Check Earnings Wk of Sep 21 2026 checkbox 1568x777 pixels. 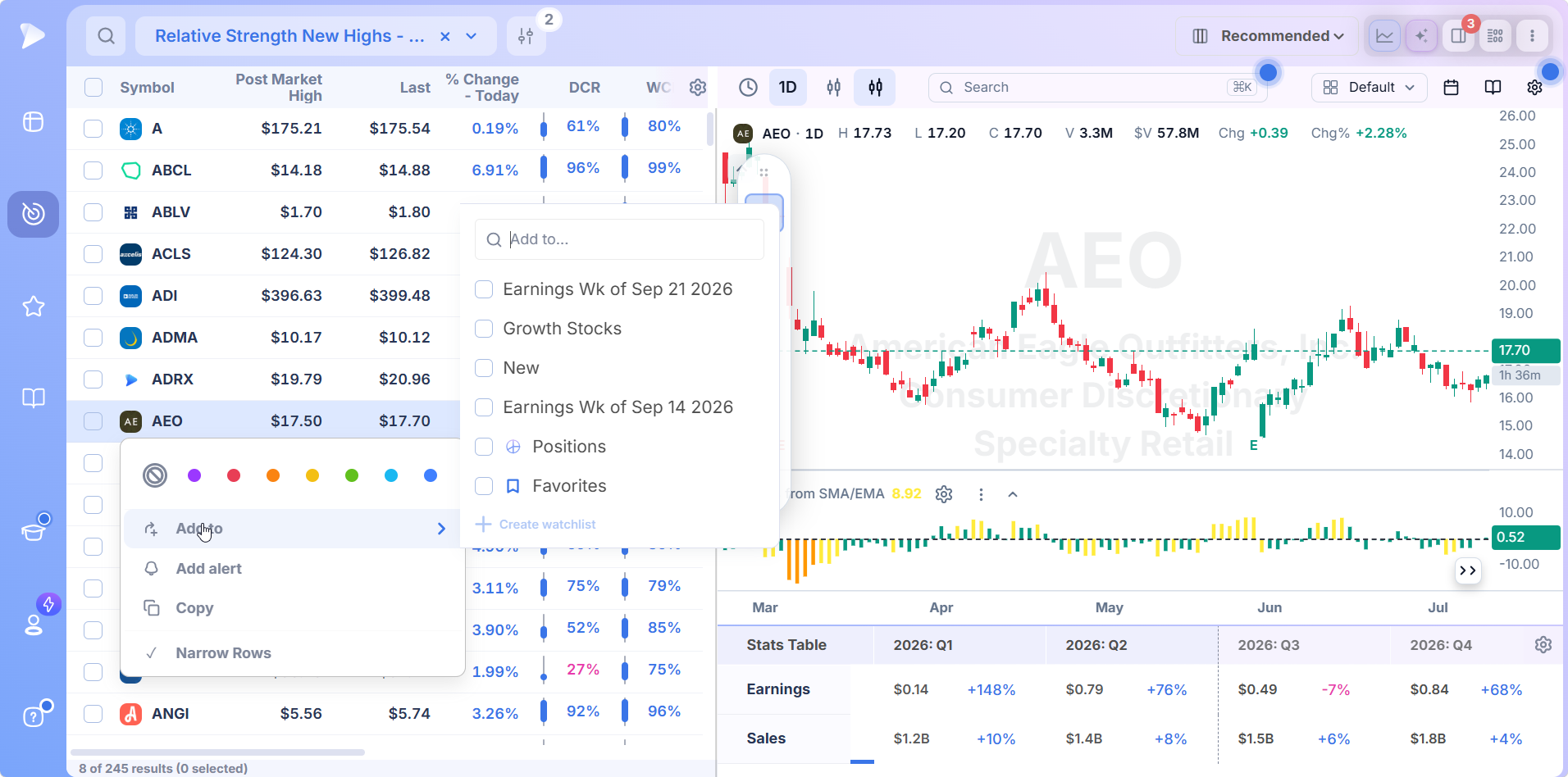click(x=484, y=289)
